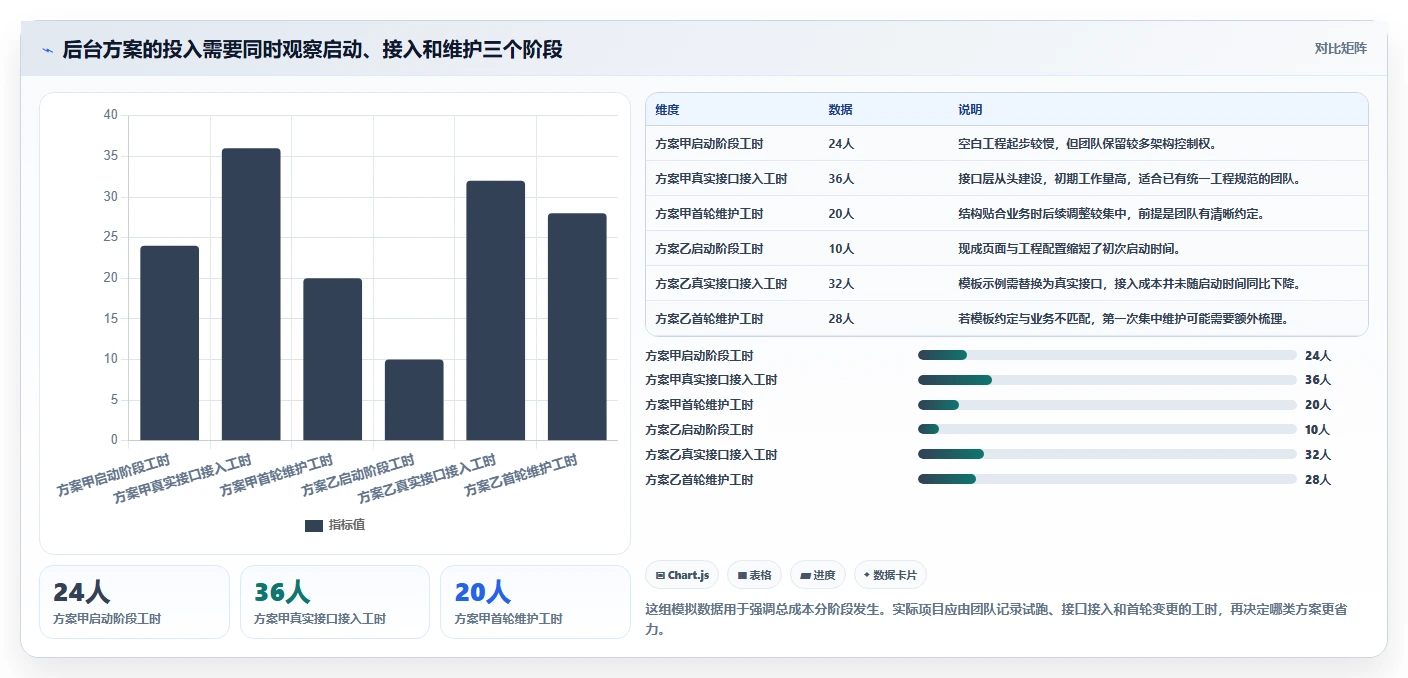Click the 说明 column header

pyautogui.click(x=970, y=110)
